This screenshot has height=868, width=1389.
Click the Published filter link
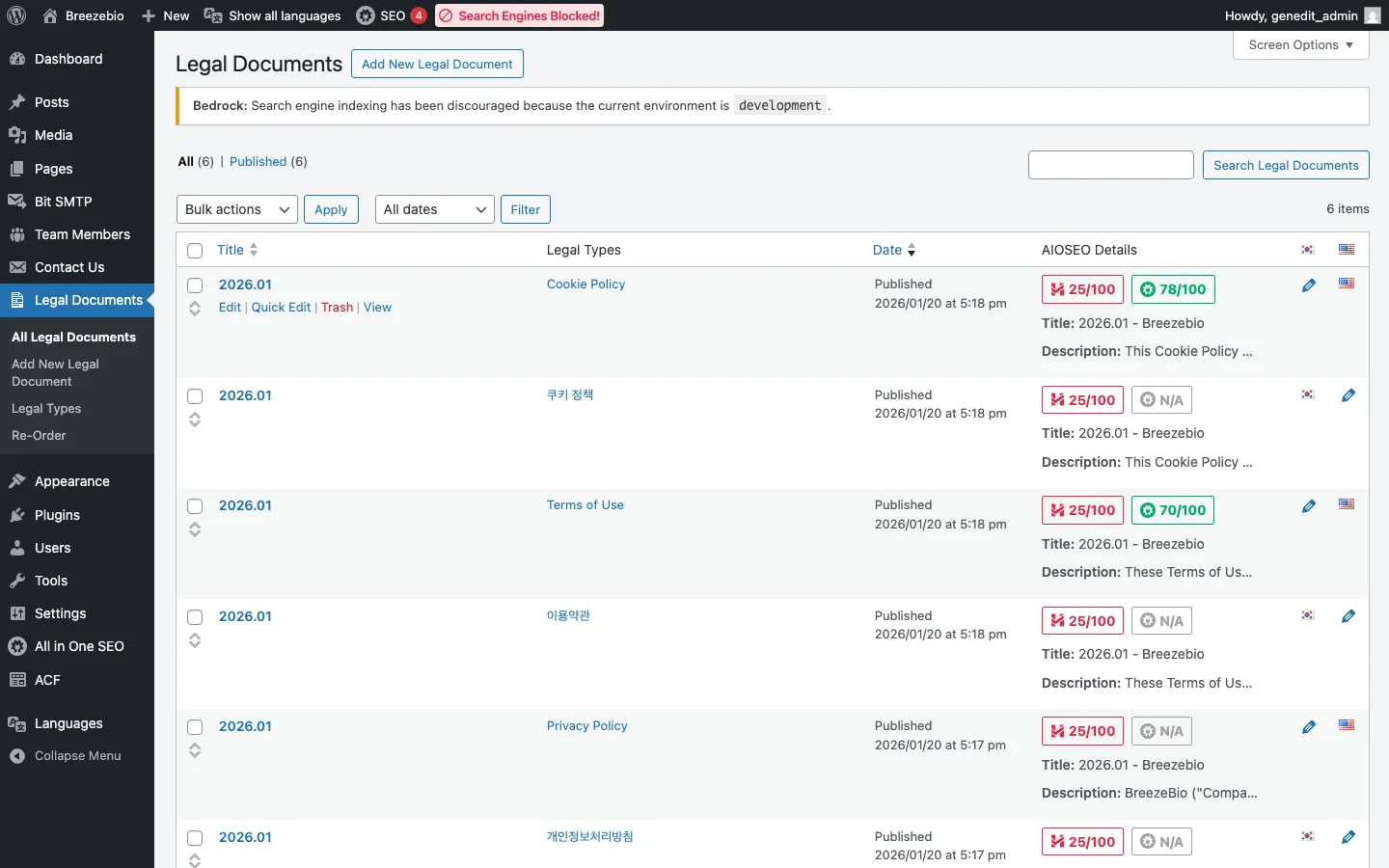[x=258, y=162]
